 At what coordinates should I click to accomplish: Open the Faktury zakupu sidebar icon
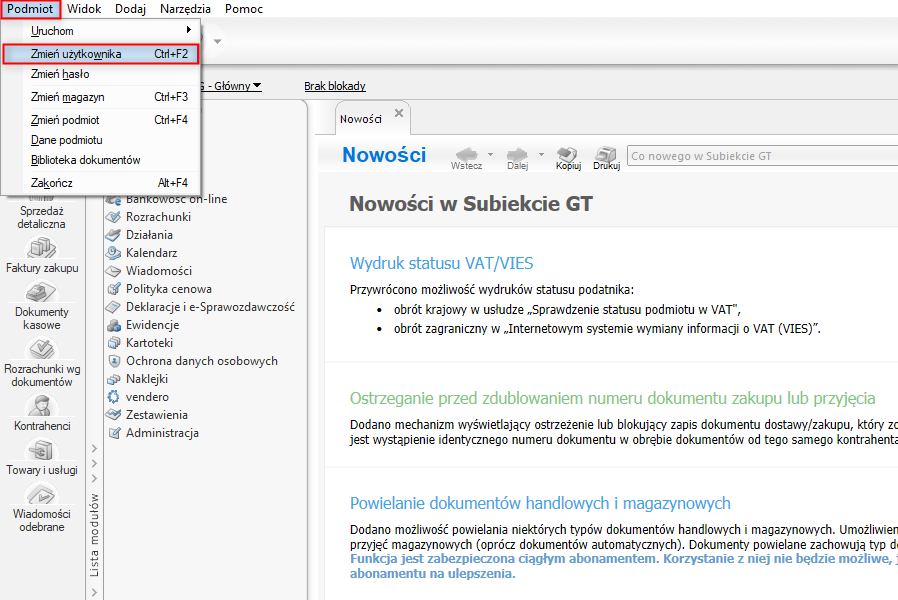[x=42, y=248]
